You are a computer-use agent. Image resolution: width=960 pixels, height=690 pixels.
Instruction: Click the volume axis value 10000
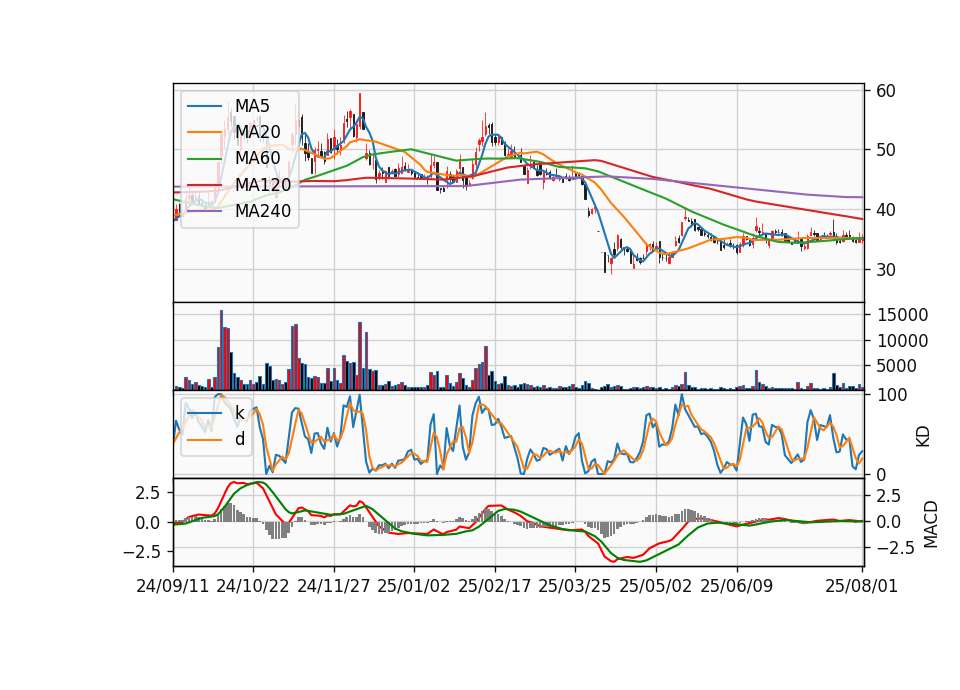pos(903,340)
